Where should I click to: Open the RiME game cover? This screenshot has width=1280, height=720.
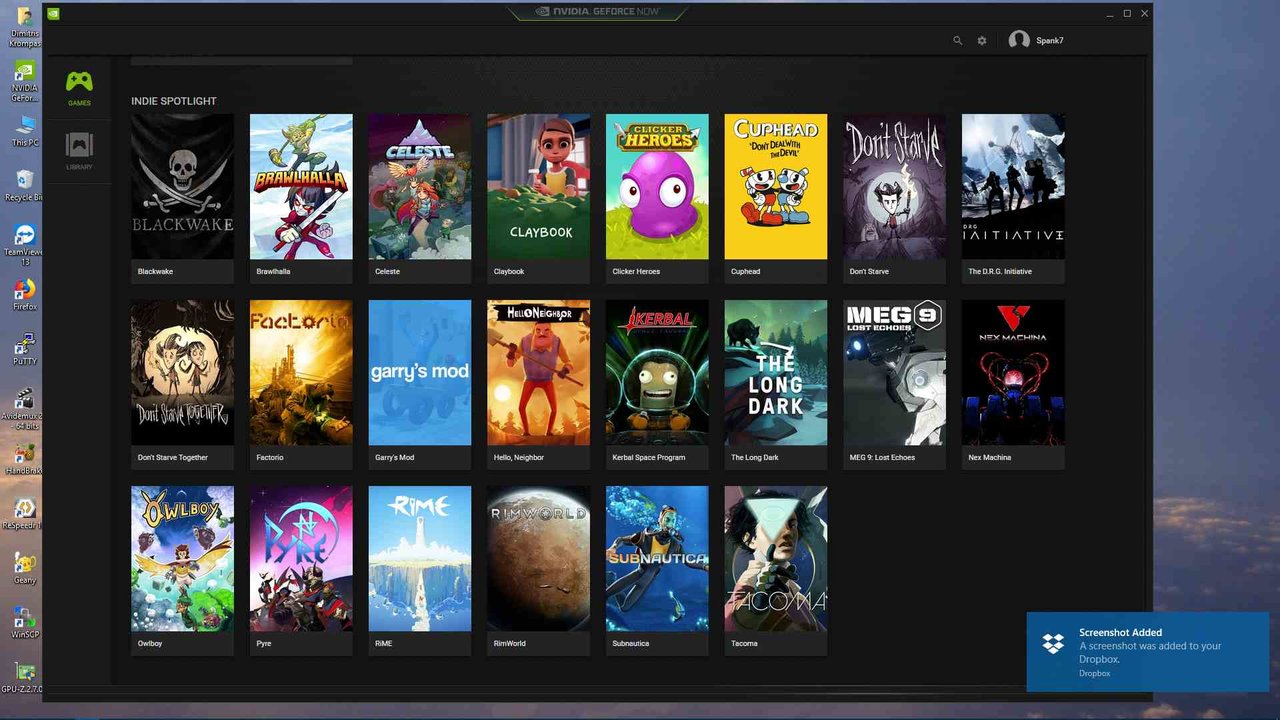click(x=420, y=559)
